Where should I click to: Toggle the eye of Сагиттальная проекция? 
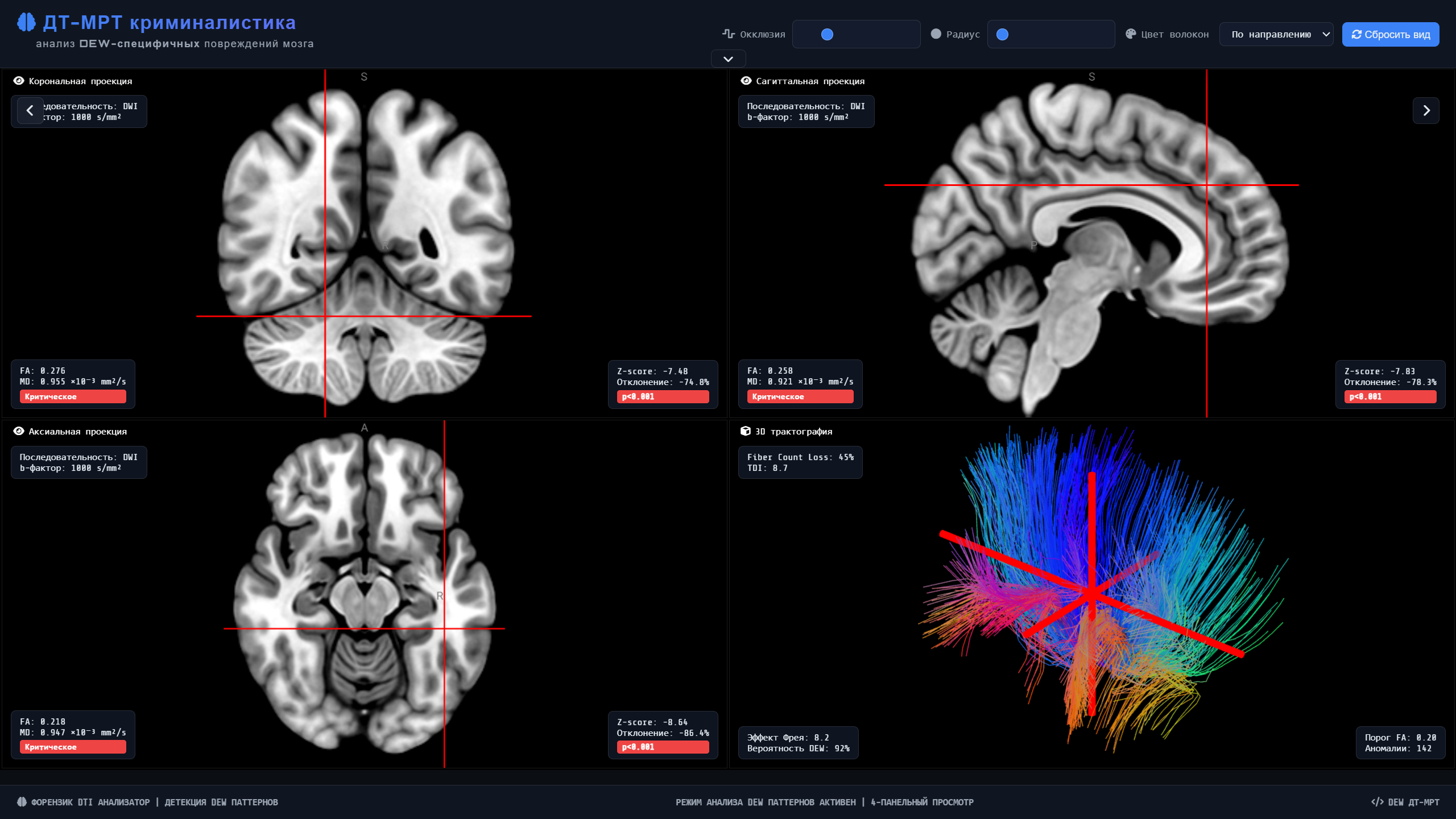[746, 81]
